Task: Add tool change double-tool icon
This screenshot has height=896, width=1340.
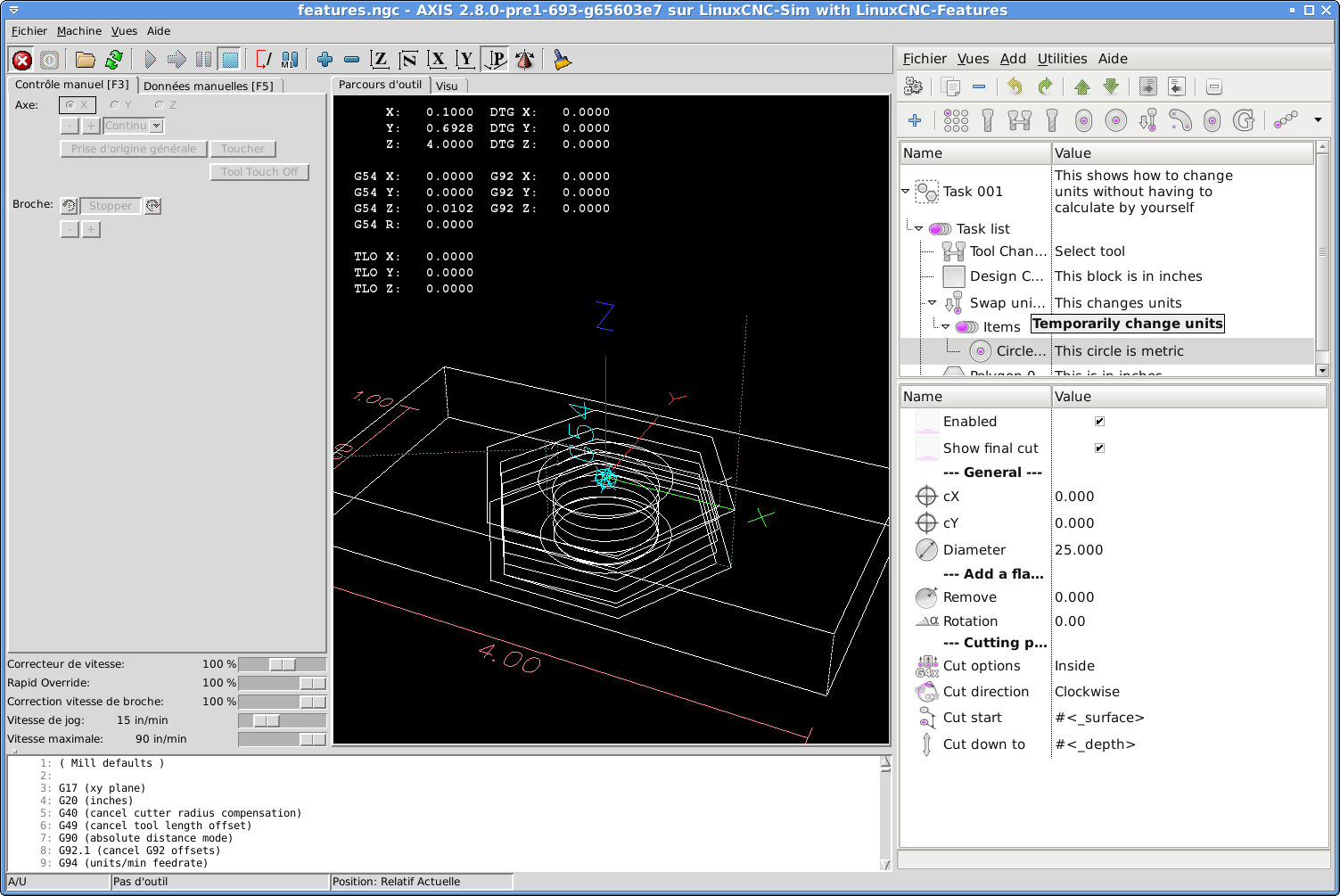Action: tap(1020, 120)
